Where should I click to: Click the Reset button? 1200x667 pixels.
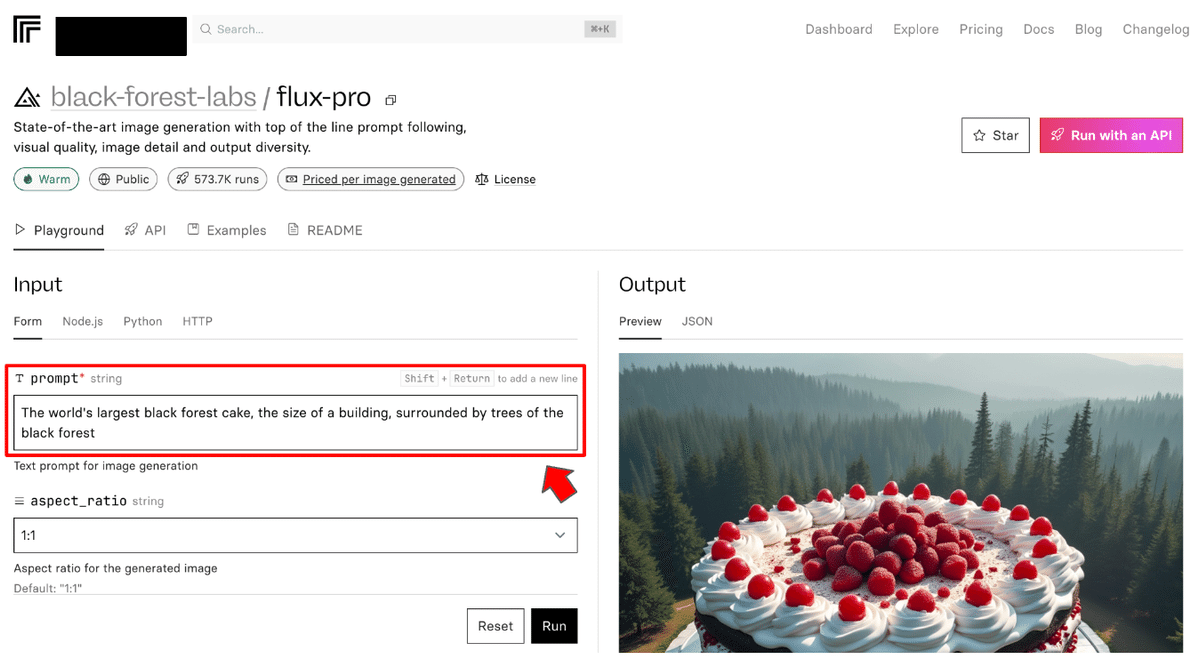(x=495, y=626)
